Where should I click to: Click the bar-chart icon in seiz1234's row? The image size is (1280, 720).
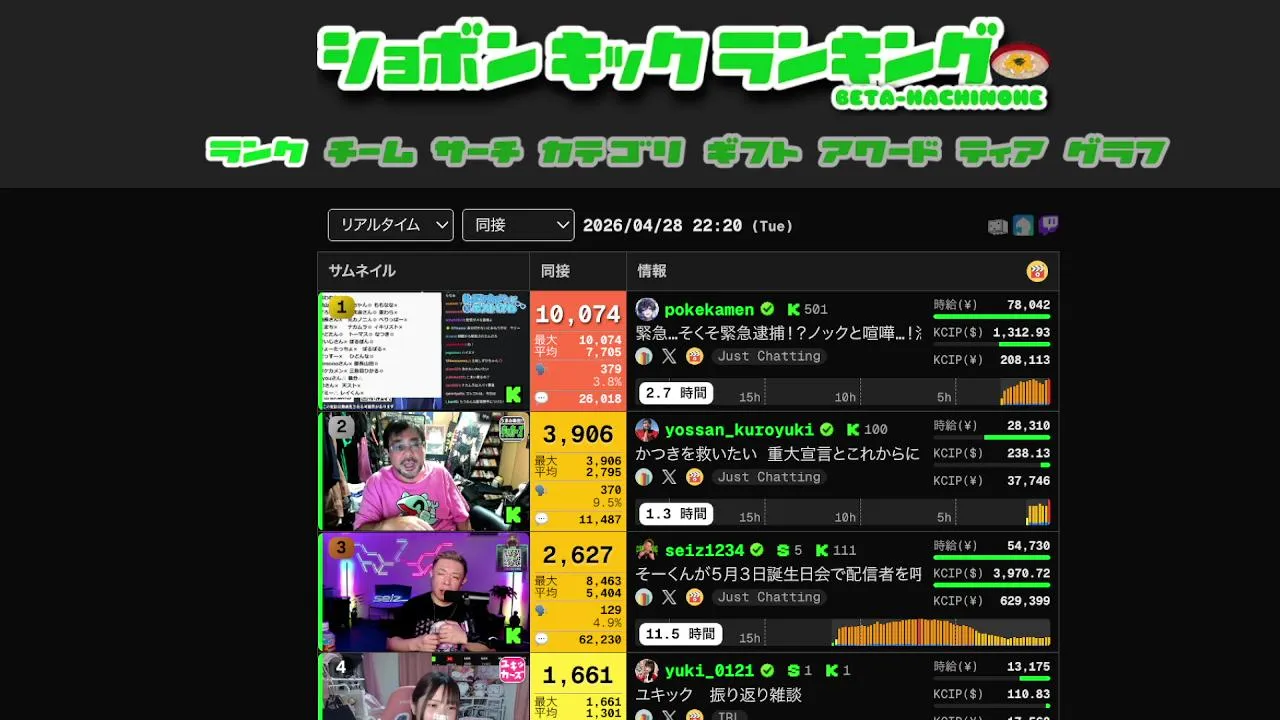[x=644, y=597]
